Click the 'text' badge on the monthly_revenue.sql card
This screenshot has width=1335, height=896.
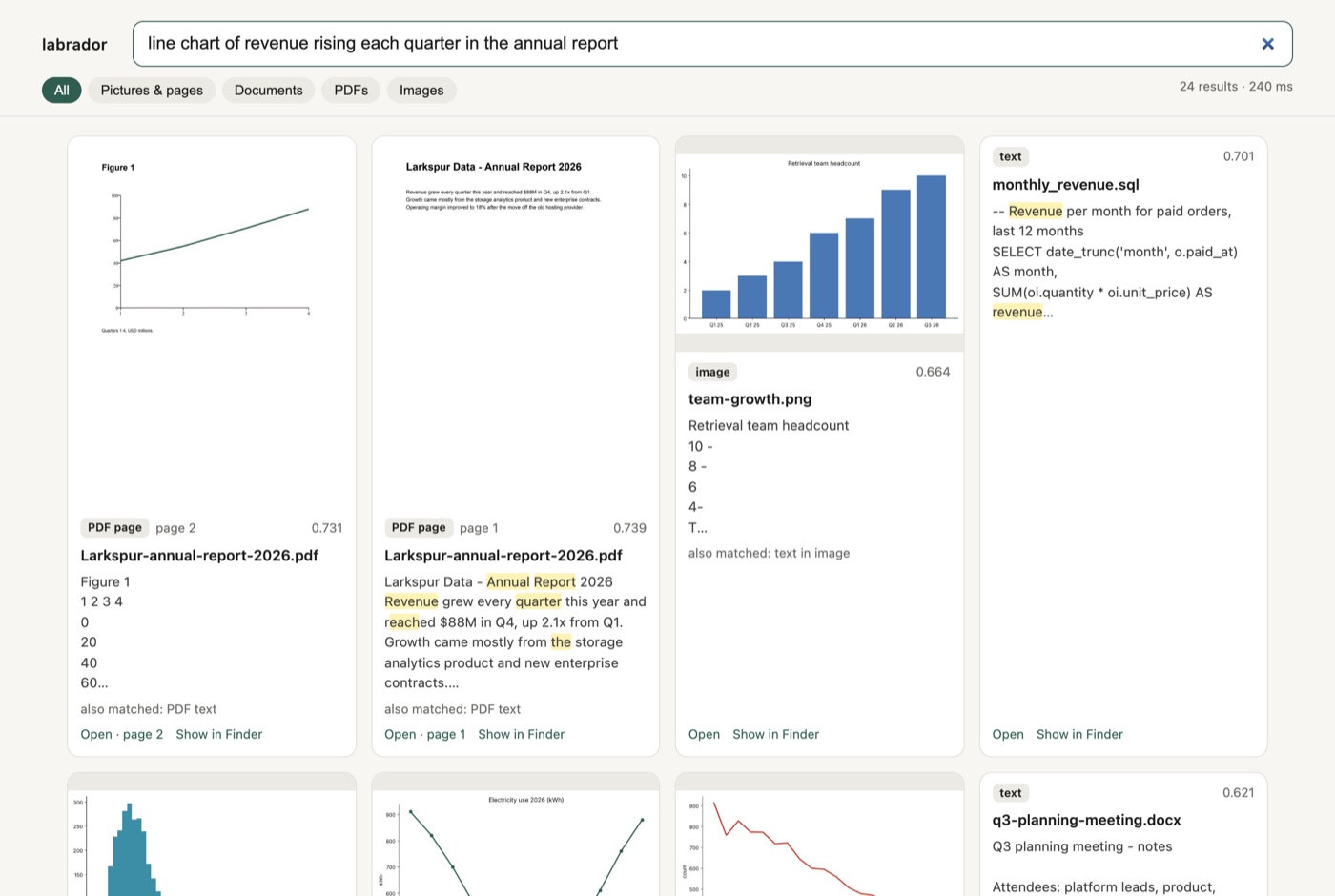pyautogui.click(x=1011, y=156)
